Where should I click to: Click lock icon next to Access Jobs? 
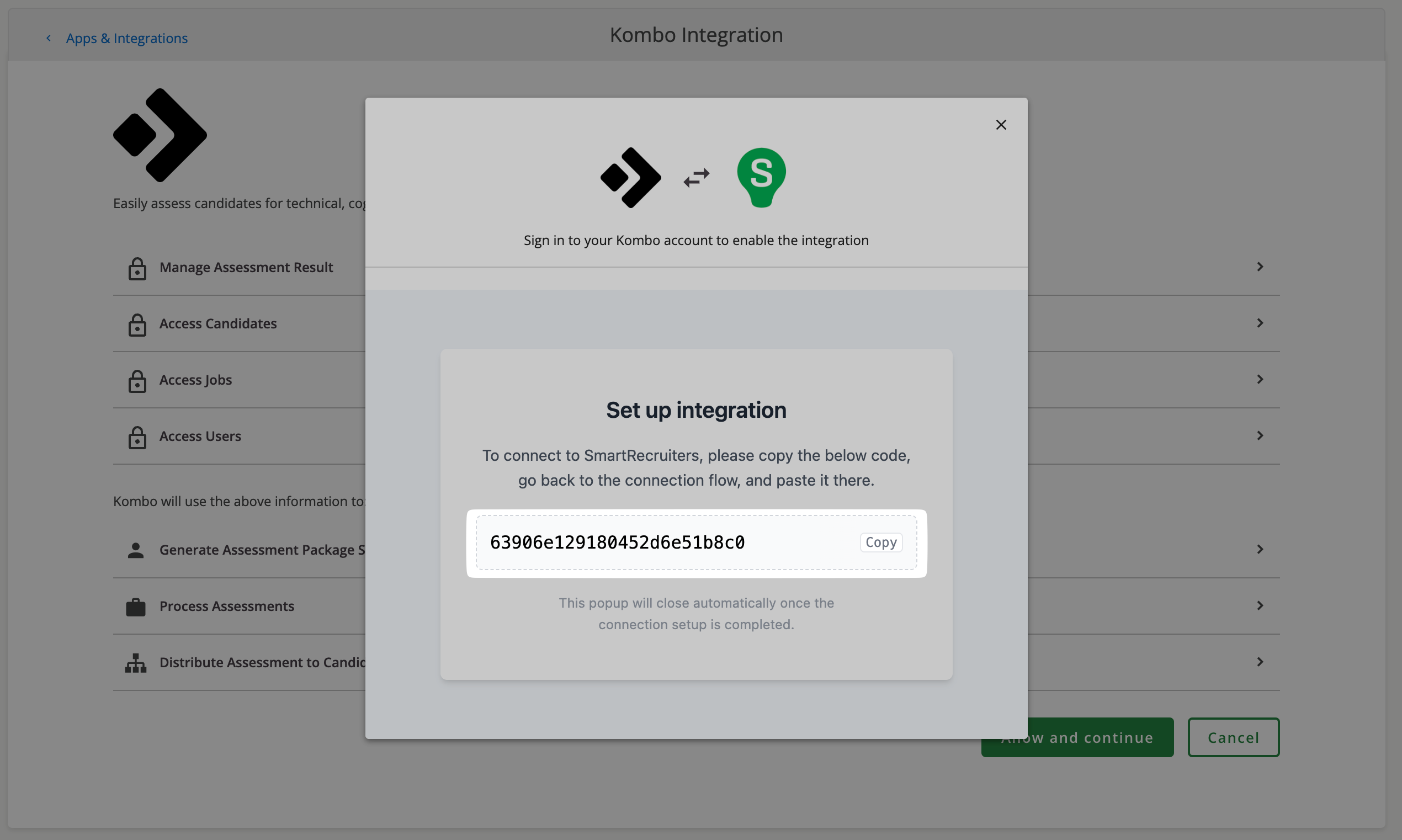click(x=137, y=381)
